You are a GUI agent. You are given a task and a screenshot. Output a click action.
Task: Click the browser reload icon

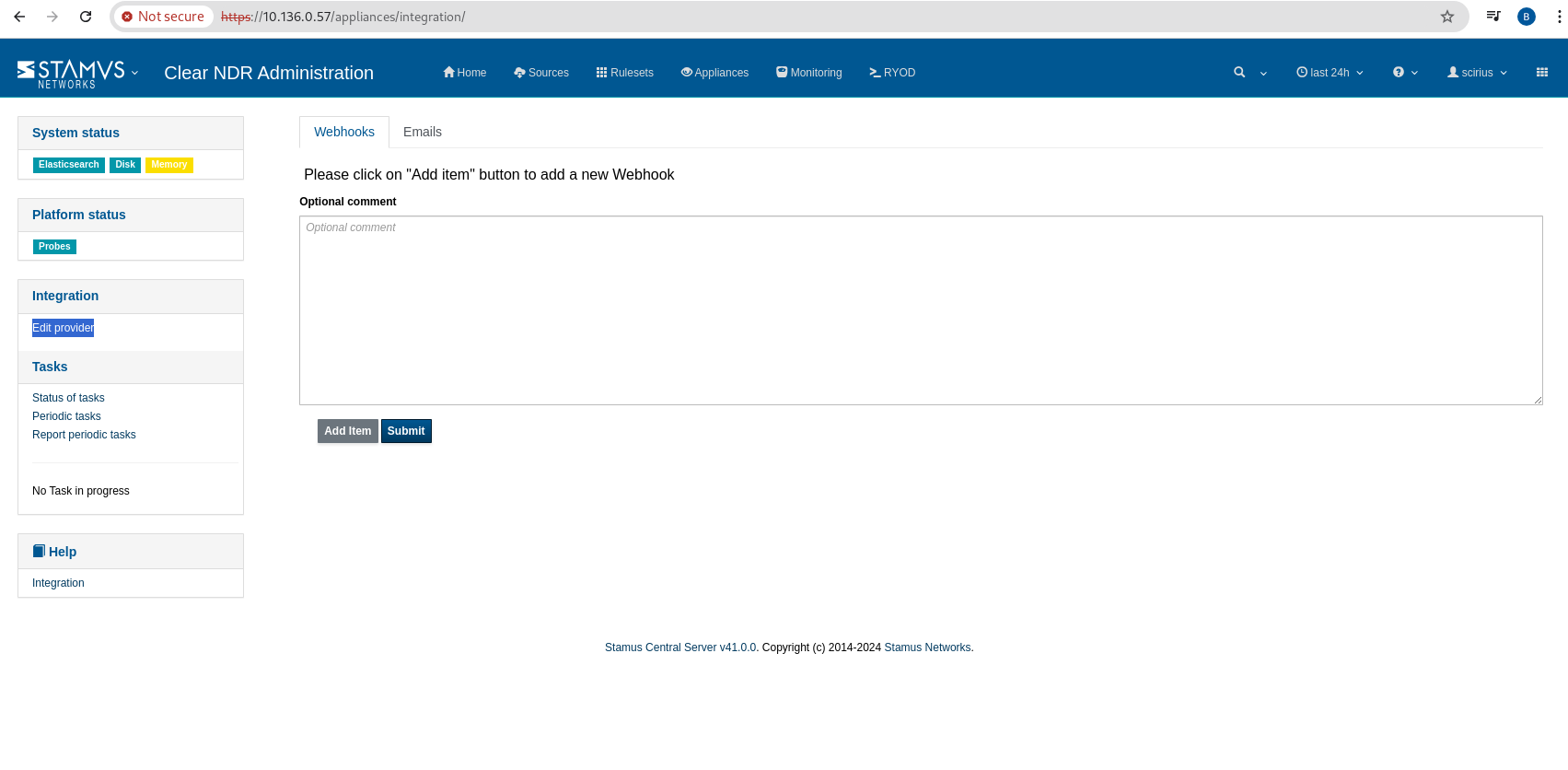tap(86, 17)
